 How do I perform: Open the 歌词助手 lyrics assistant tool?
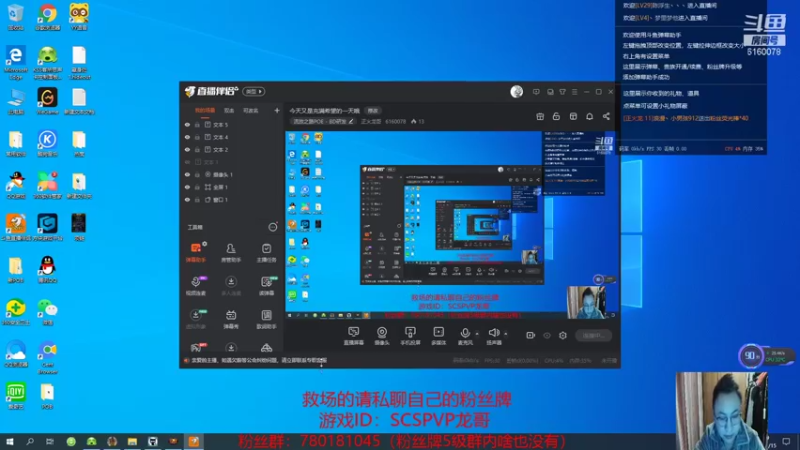pyautogui.click(x=266, y=319)
